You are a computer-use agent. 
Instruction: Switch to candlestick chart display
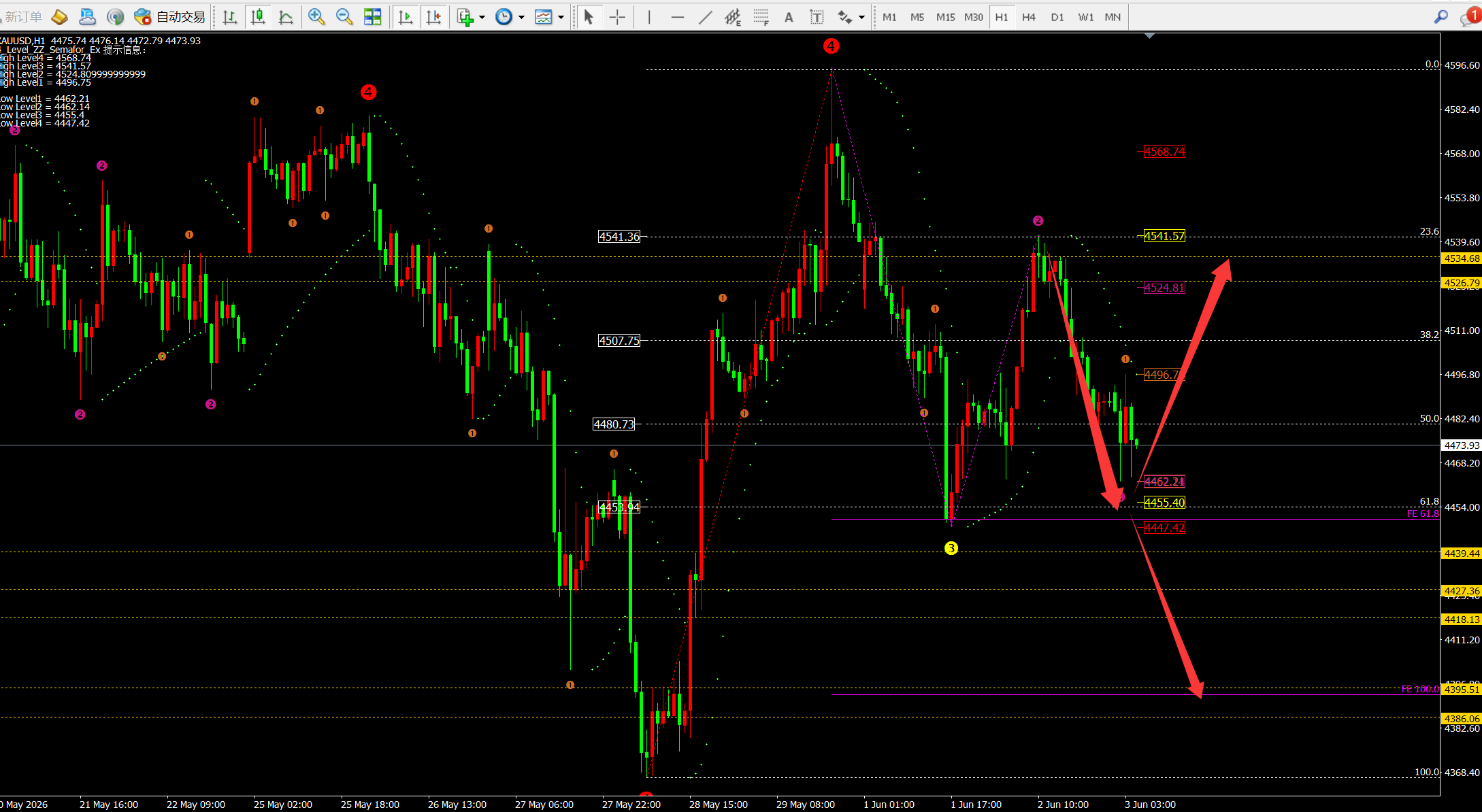(258, 17)
